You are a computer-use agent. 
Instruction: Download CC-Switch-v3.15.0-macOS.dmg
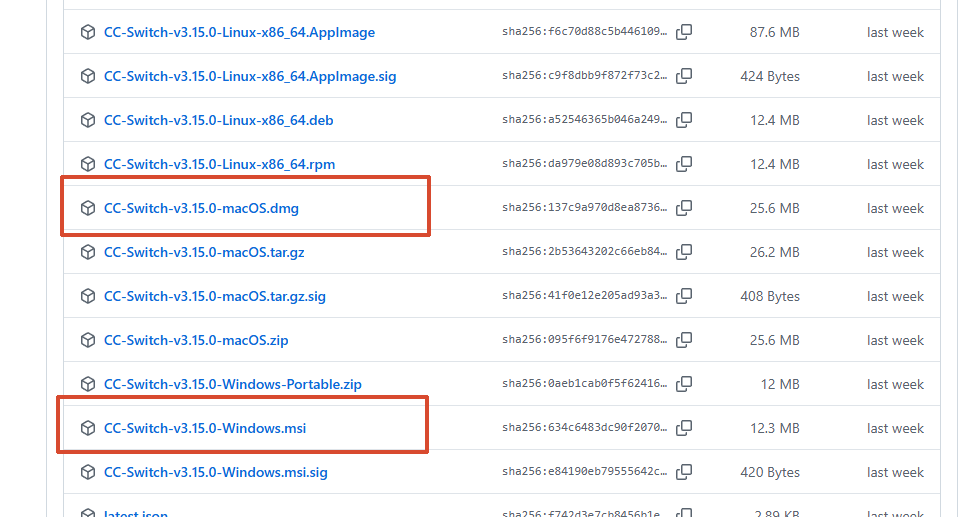201,208
